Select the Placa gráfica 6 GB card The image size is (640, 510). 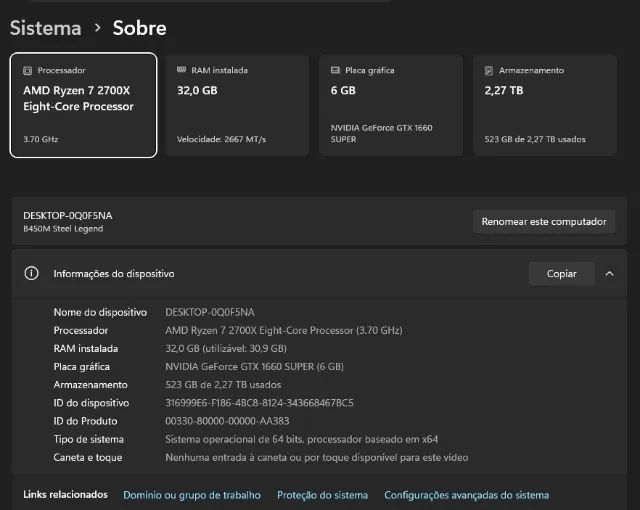click(391, 105)
